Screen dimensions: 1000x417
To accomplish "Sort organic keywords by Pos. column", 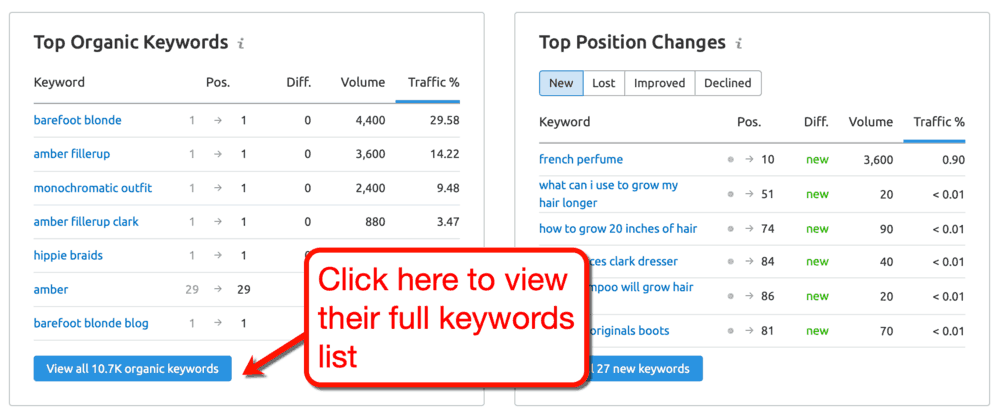I will (217, 82).
